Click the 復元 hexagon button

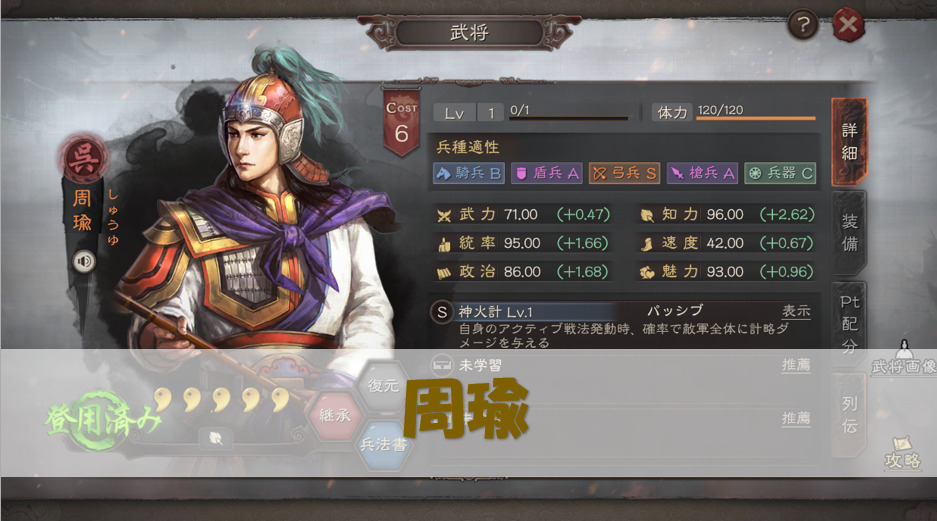pos(383,385)
